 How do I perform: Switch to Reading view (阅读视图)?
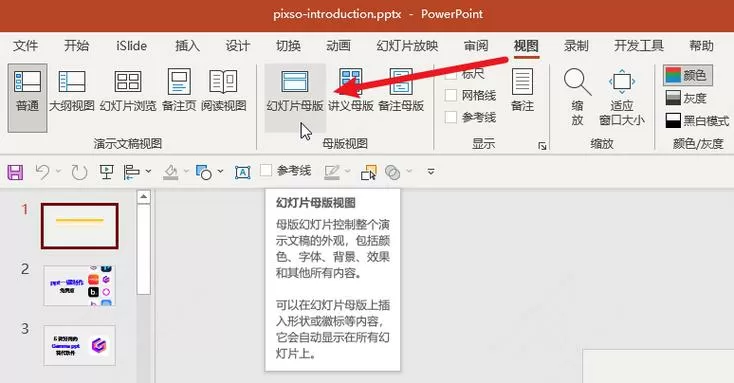224,90
